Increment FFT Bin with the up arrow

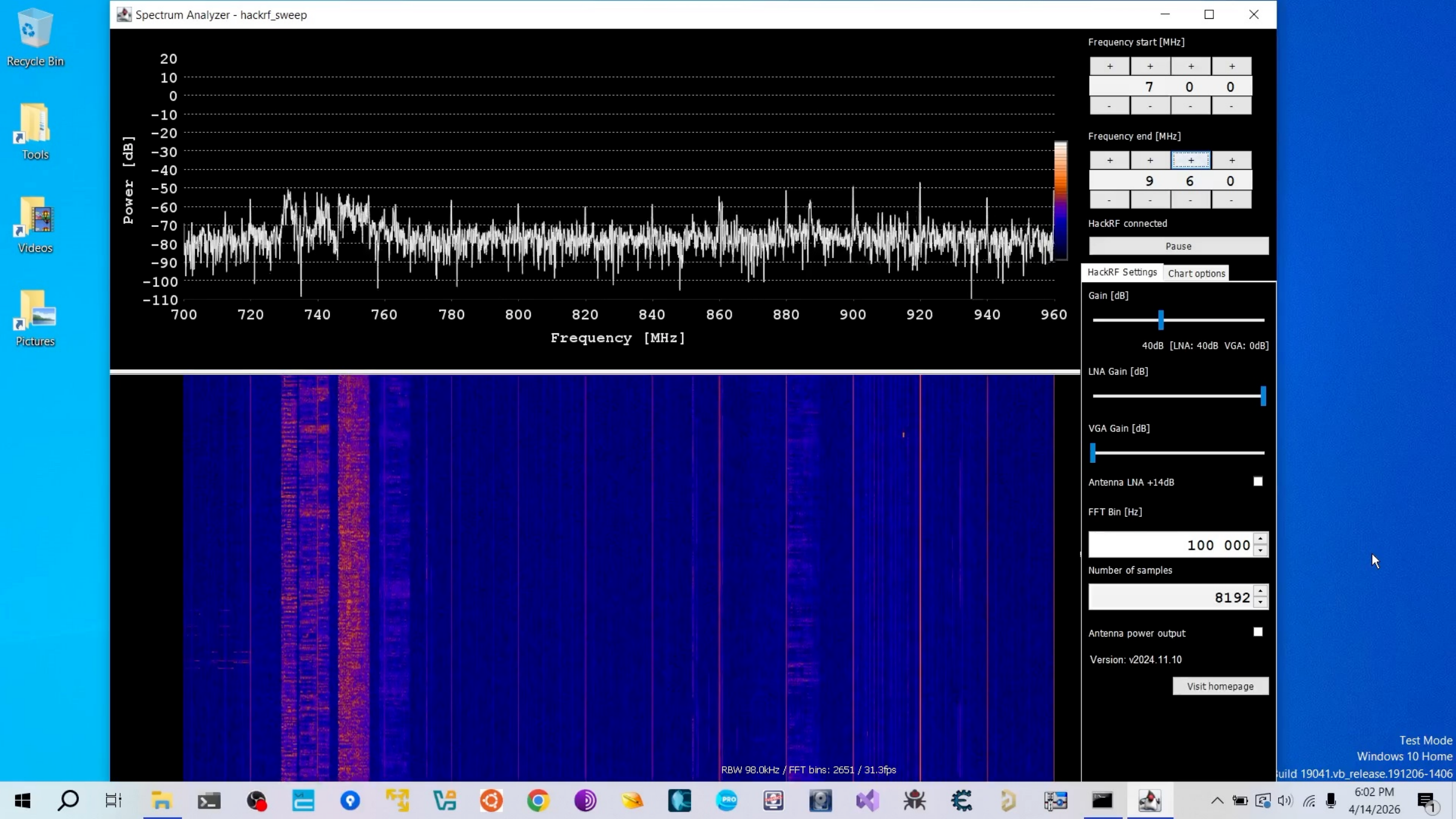[x=1261, y=539]
